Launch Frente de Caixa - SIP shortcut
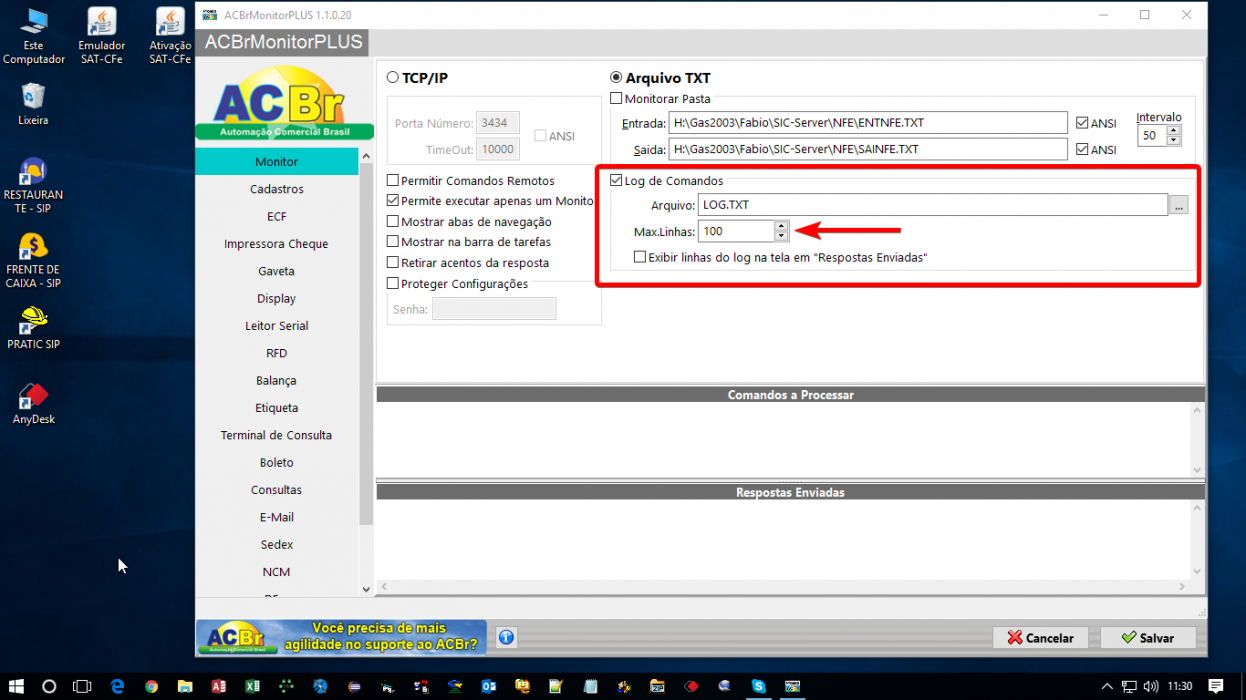Viewport: 1246px width, 700px height. coord(33,260)
